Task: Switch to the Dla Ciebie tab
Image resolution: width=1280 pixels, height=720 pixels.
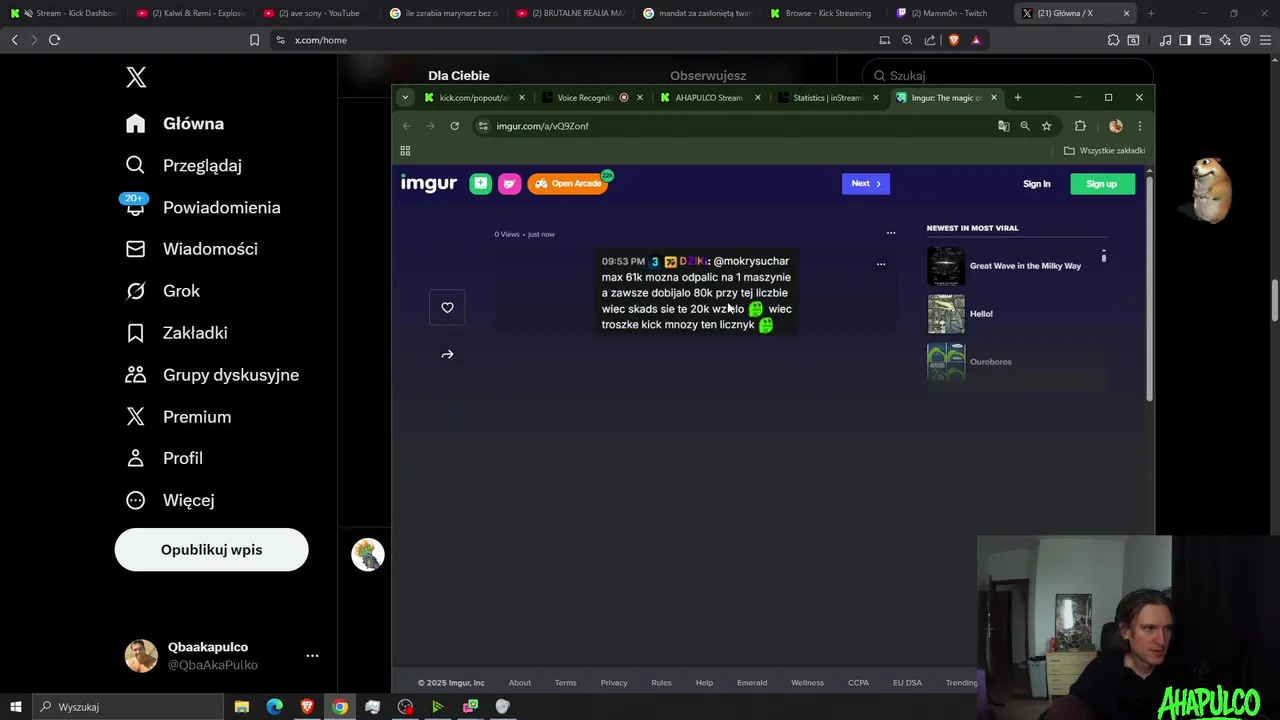Action: (459, 76)
